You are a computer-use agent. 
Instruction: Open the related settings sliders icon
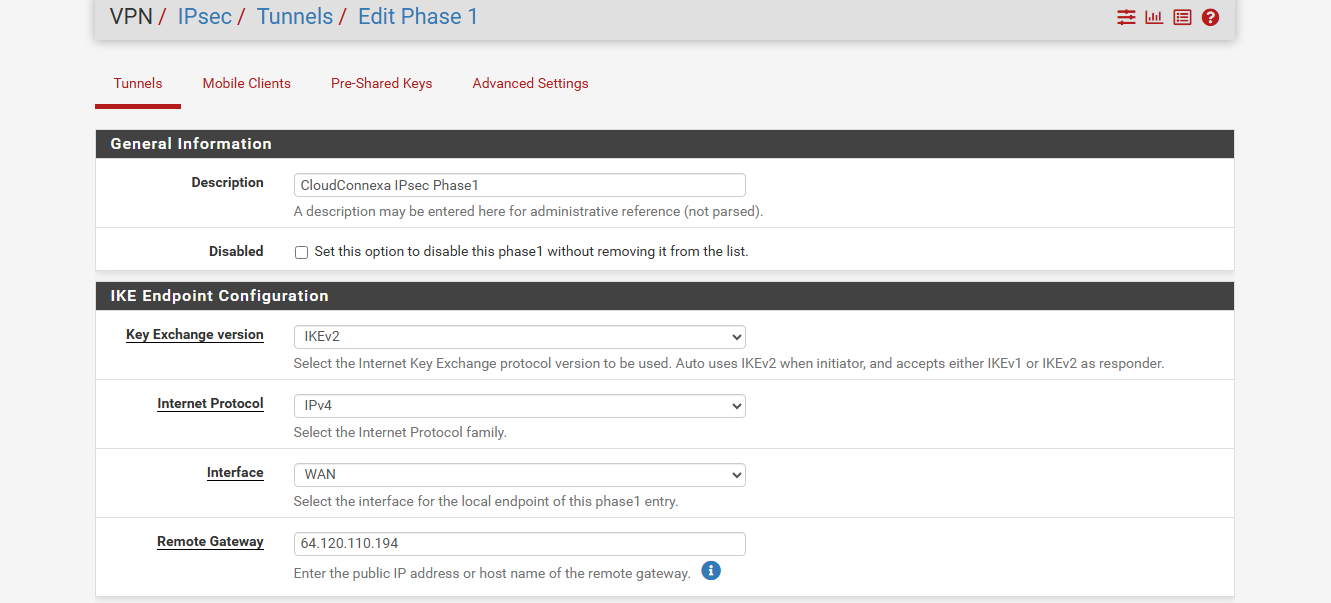[x=1126, y=17]
